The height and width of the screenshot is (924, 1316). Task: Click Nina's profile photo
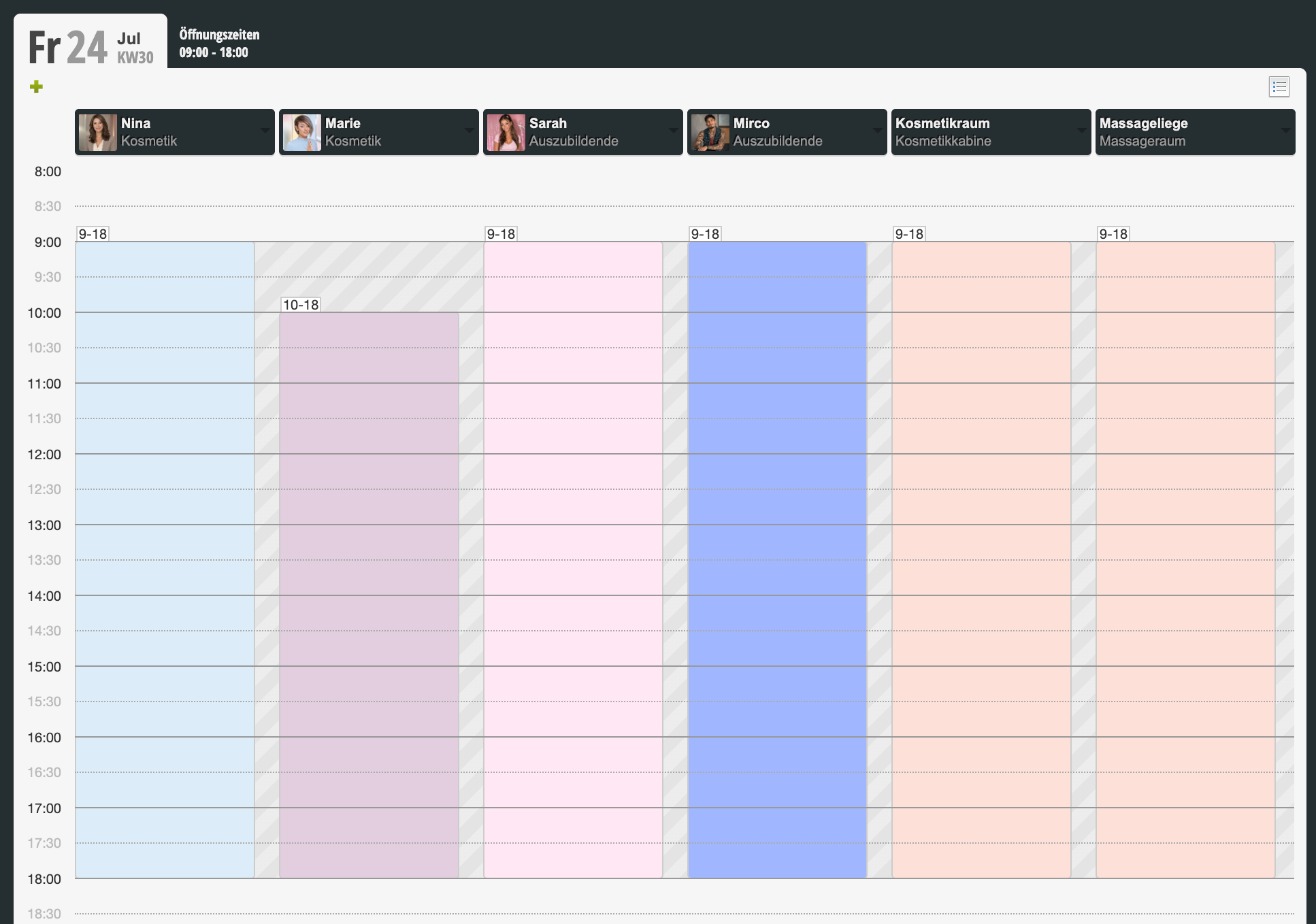[x=98, y=132]
